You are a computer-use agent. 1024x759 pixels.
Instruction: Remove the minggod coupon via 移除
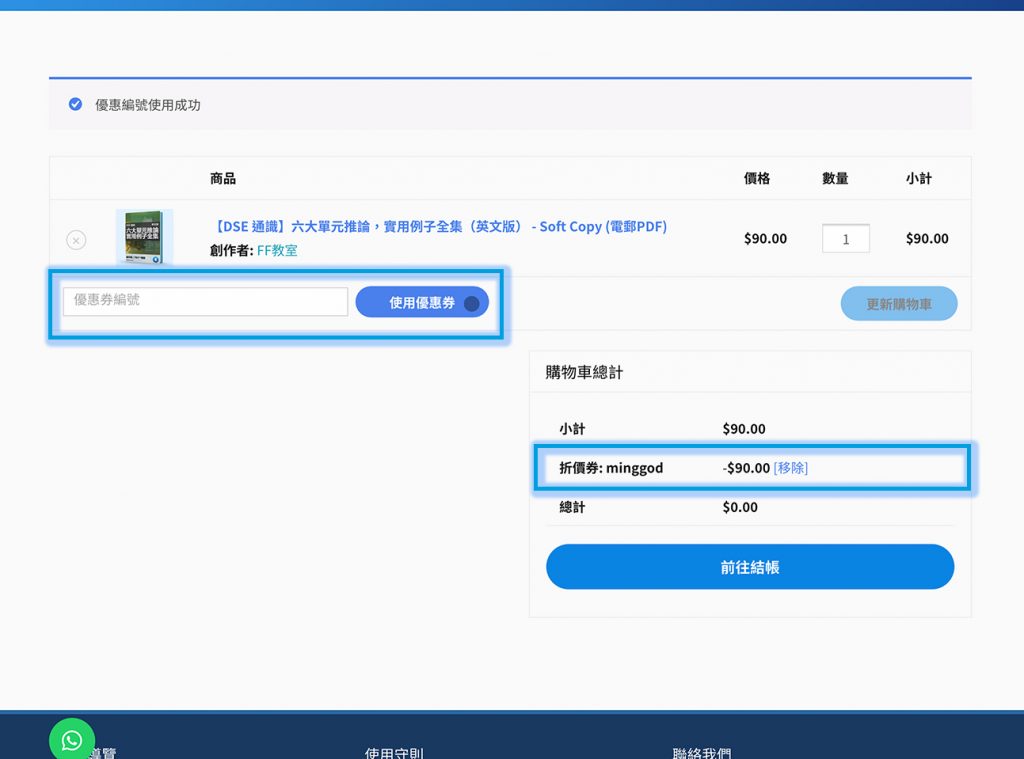point(790,468)
